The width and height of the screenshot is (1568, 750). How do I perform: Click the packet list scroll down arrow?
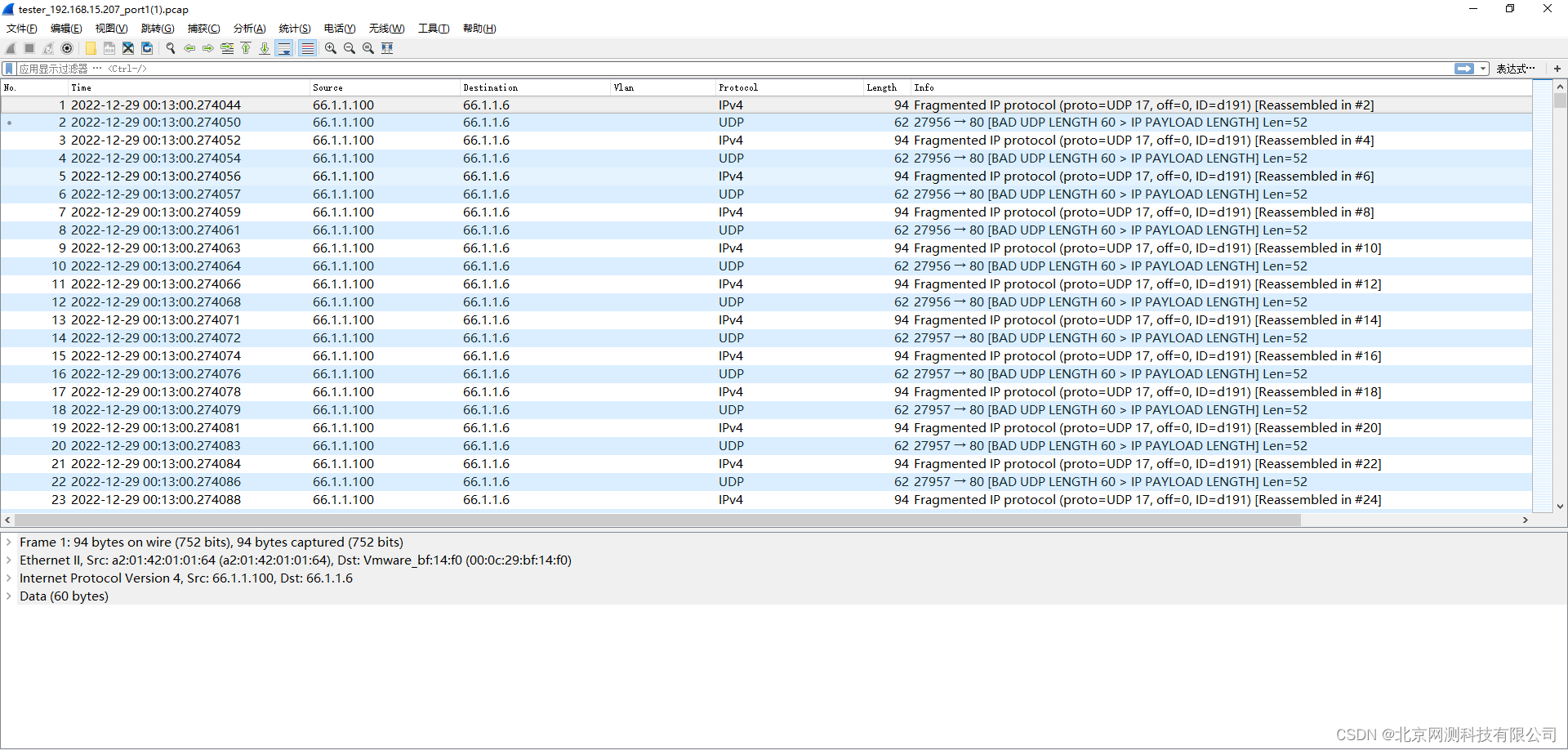pos(1560,506)
